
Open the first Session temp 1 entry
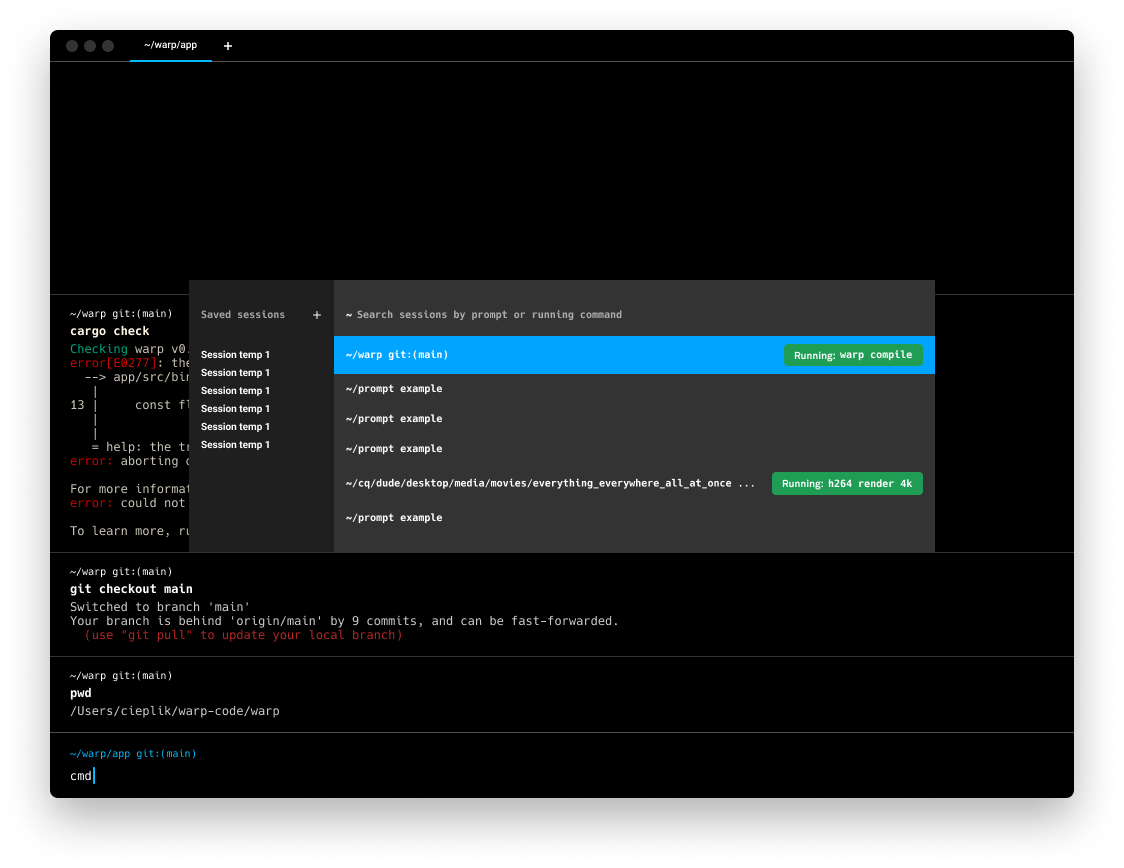click(x=235, y=355)
